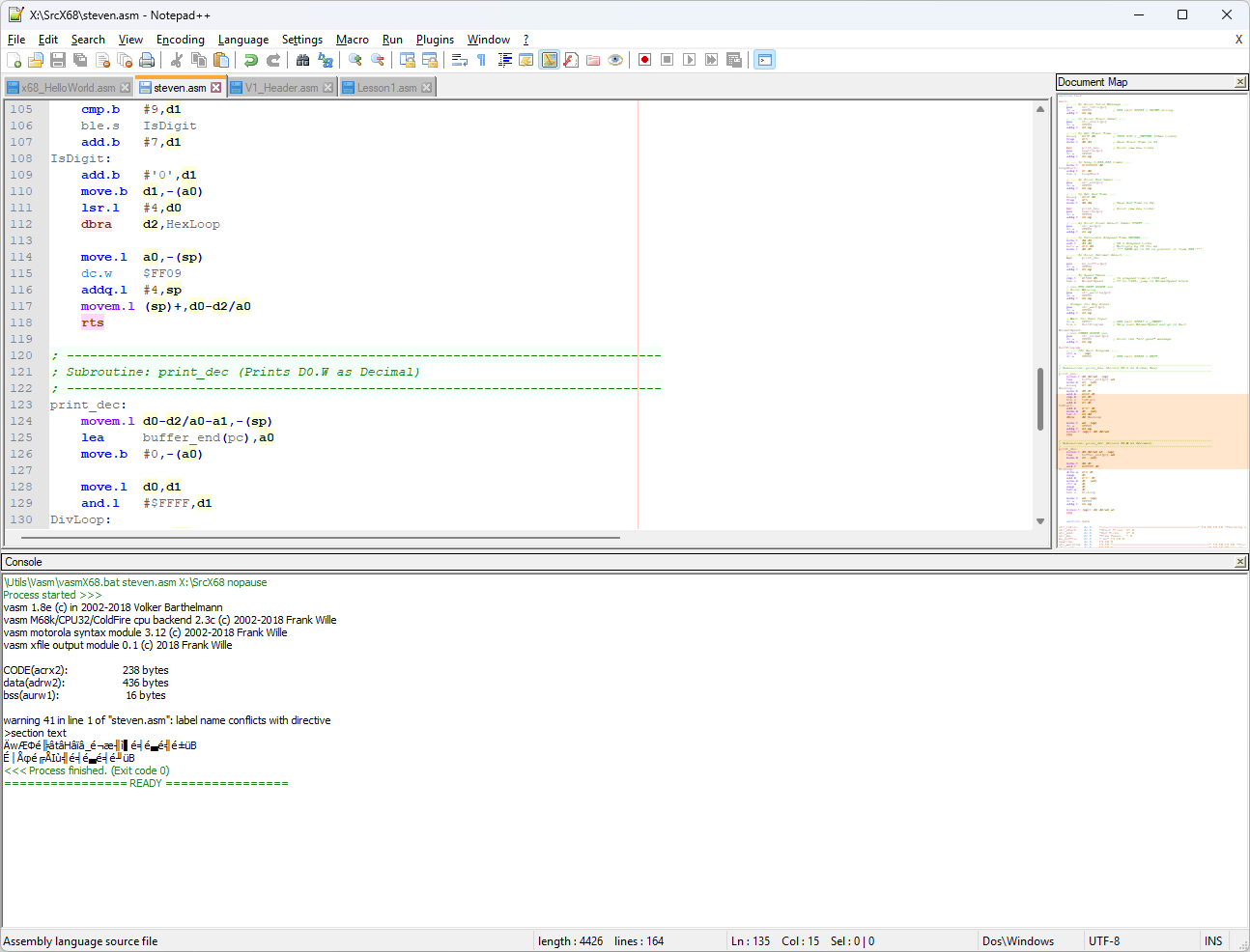The width and height of the screenshot is (1250, 952).
Task: Close the Lesson1.asm tab
Action: tap(427, 88)
